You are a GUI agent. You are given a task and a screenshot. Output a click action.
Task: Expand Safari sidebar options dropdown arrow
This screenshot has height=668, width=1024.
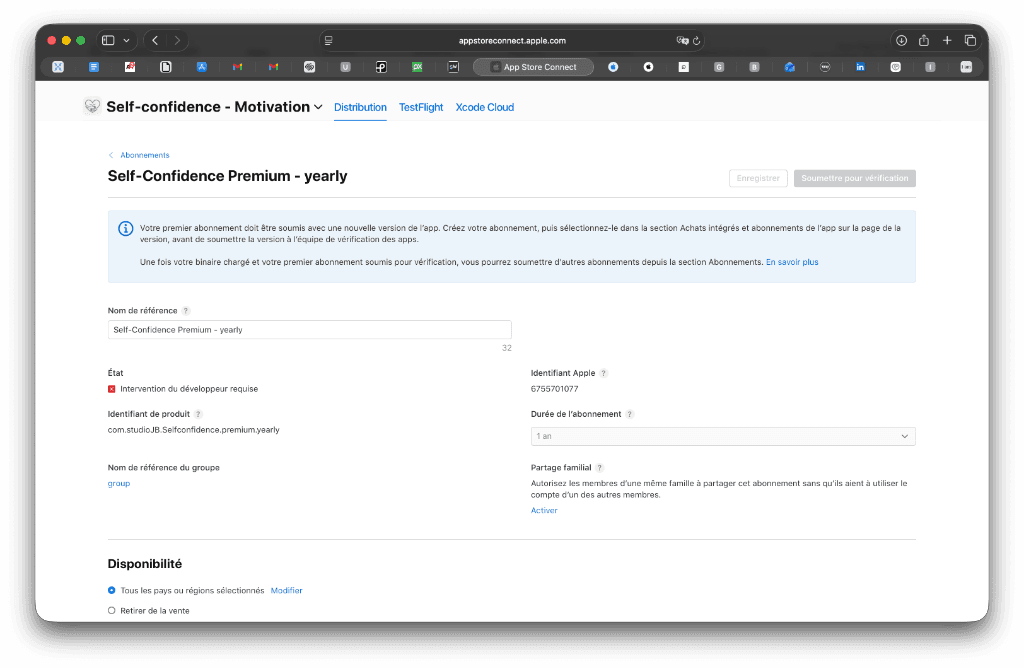click(x=126, y=41)
